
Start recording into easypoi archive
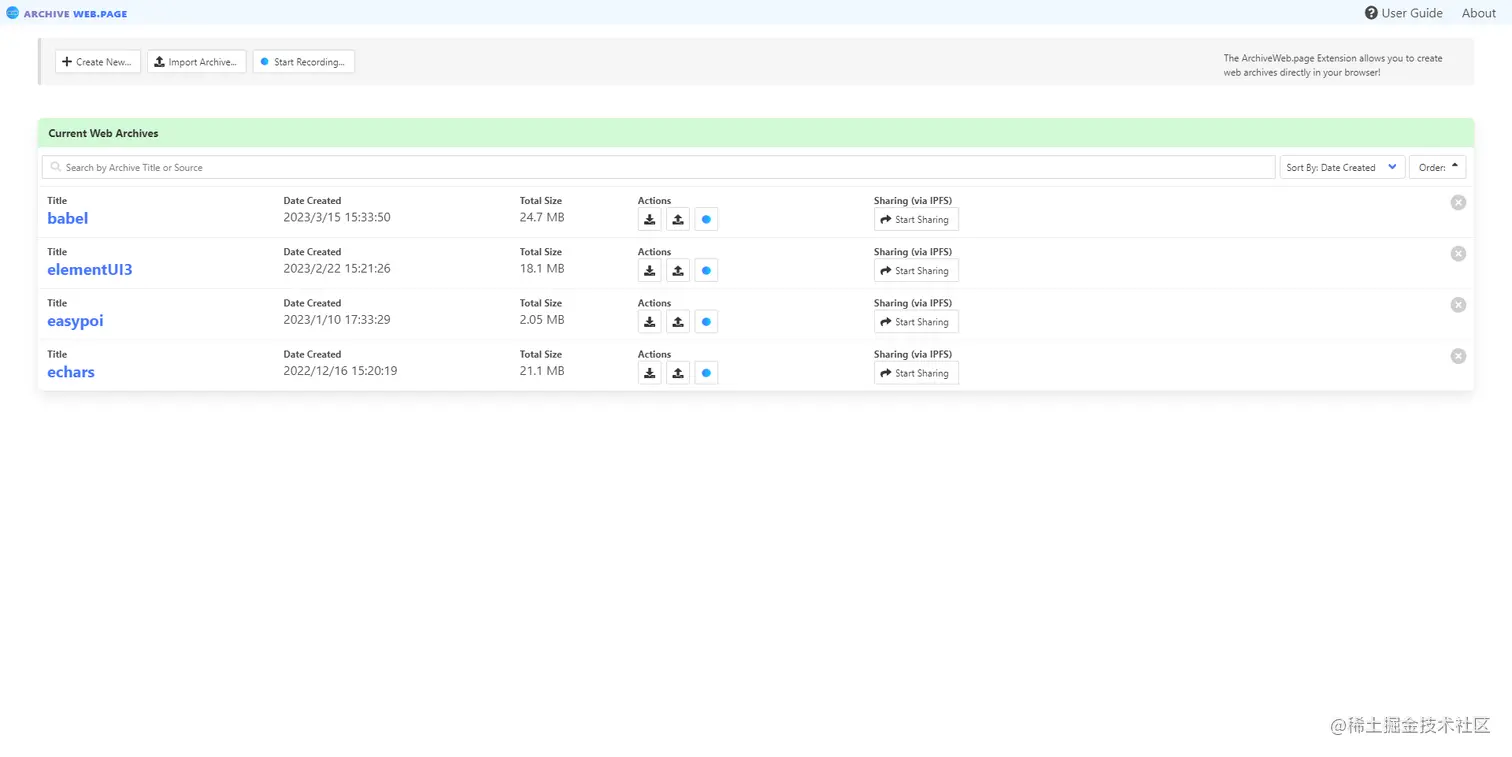(x=706, y=321)
